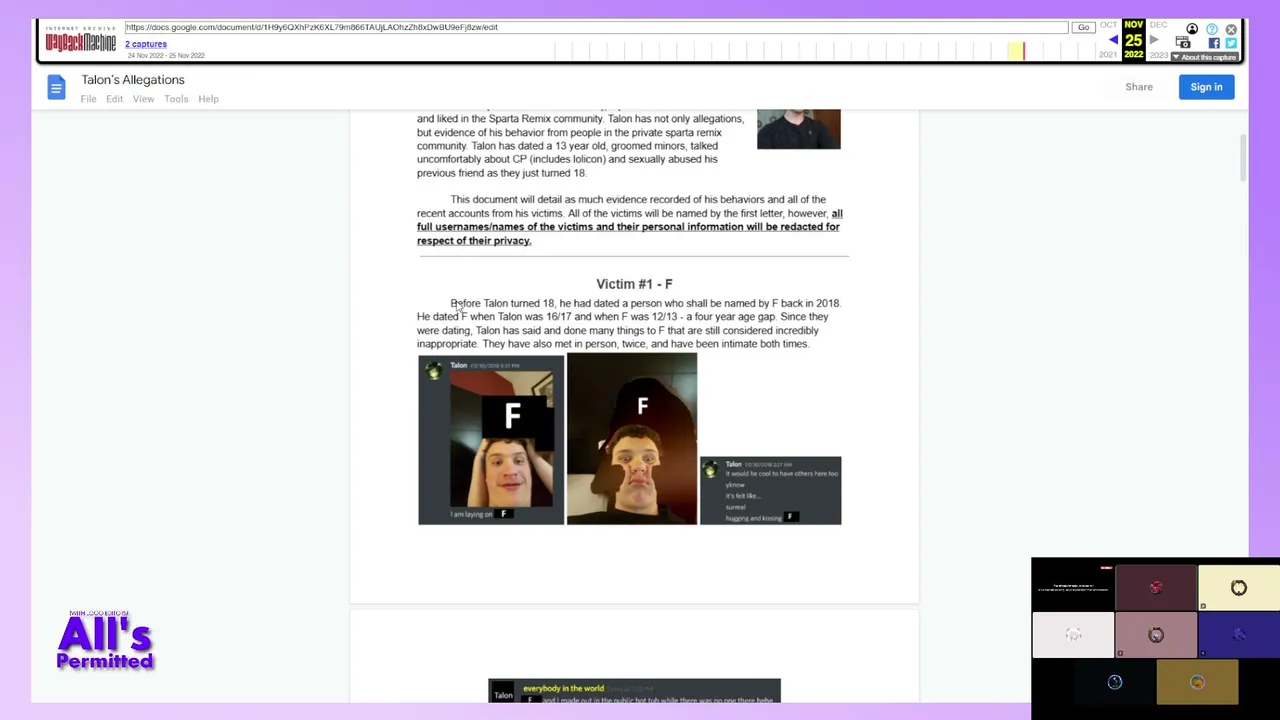Open the 2 captures link
1280x720 pixels.
click(146, 44)
